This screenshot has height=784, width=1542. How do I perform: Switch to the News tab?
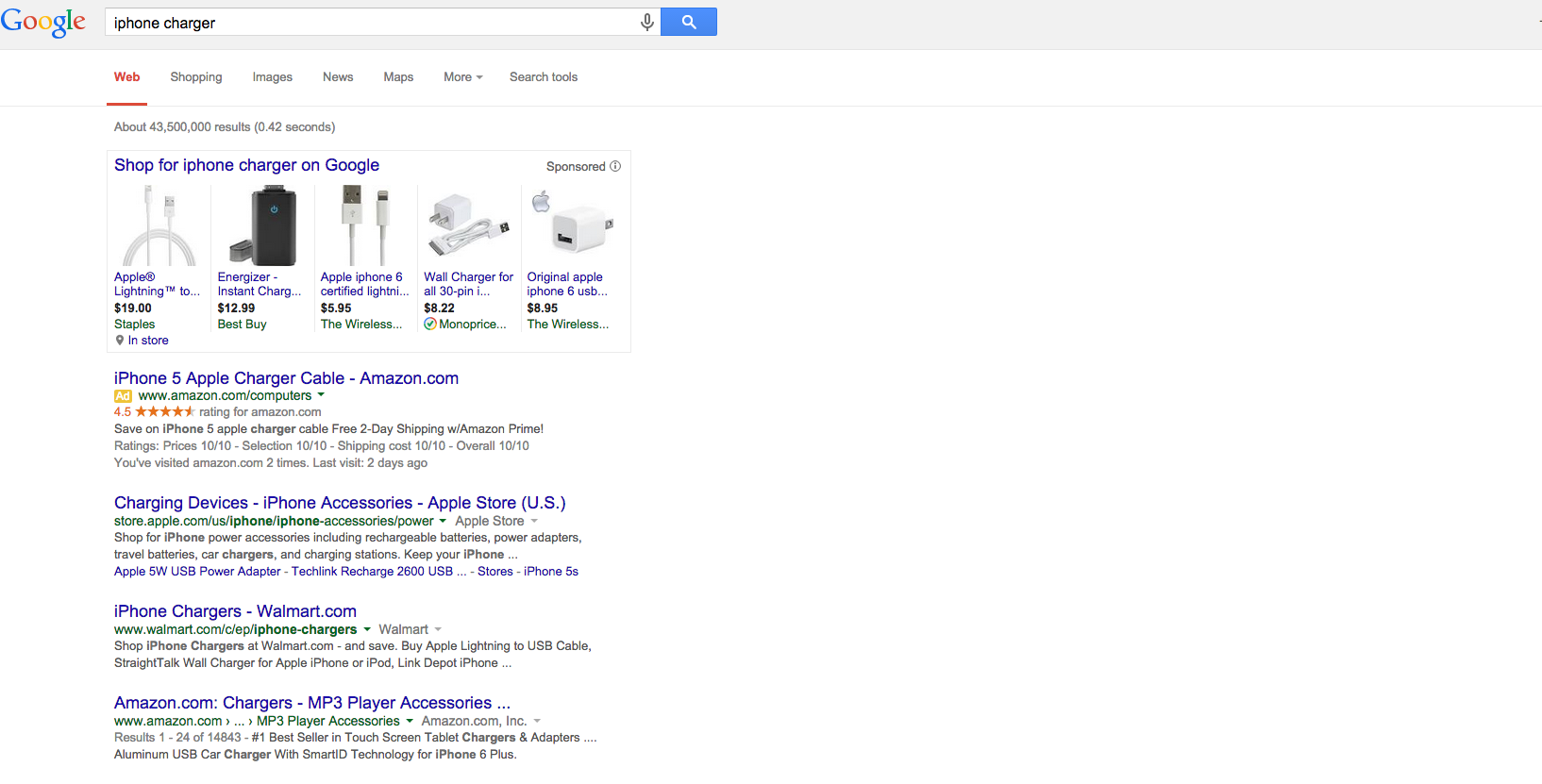pyautogui.click(x=338, y=77)
